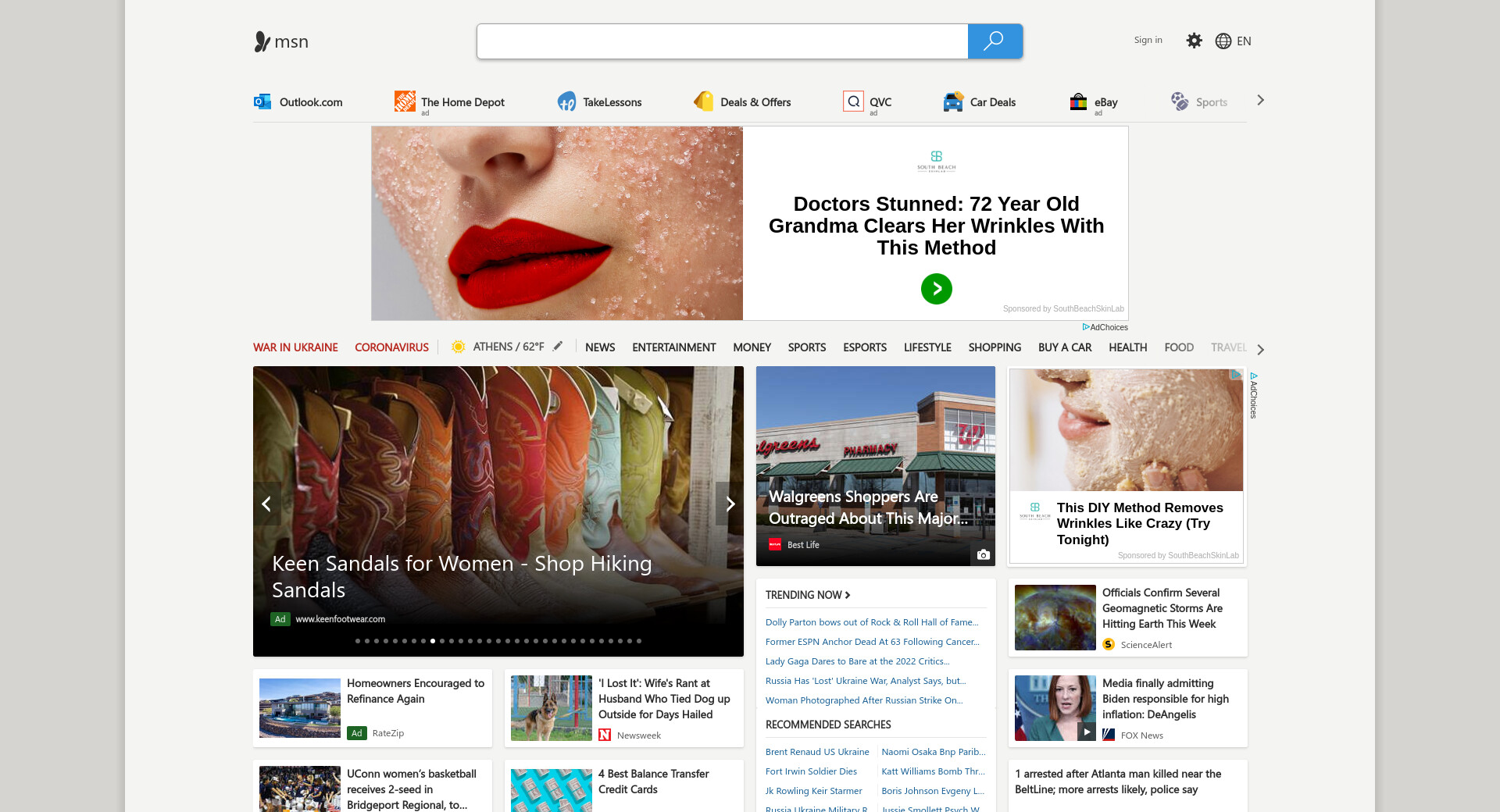Click the globe language icon
1500x812 pixels.
tap(1223, 41)
